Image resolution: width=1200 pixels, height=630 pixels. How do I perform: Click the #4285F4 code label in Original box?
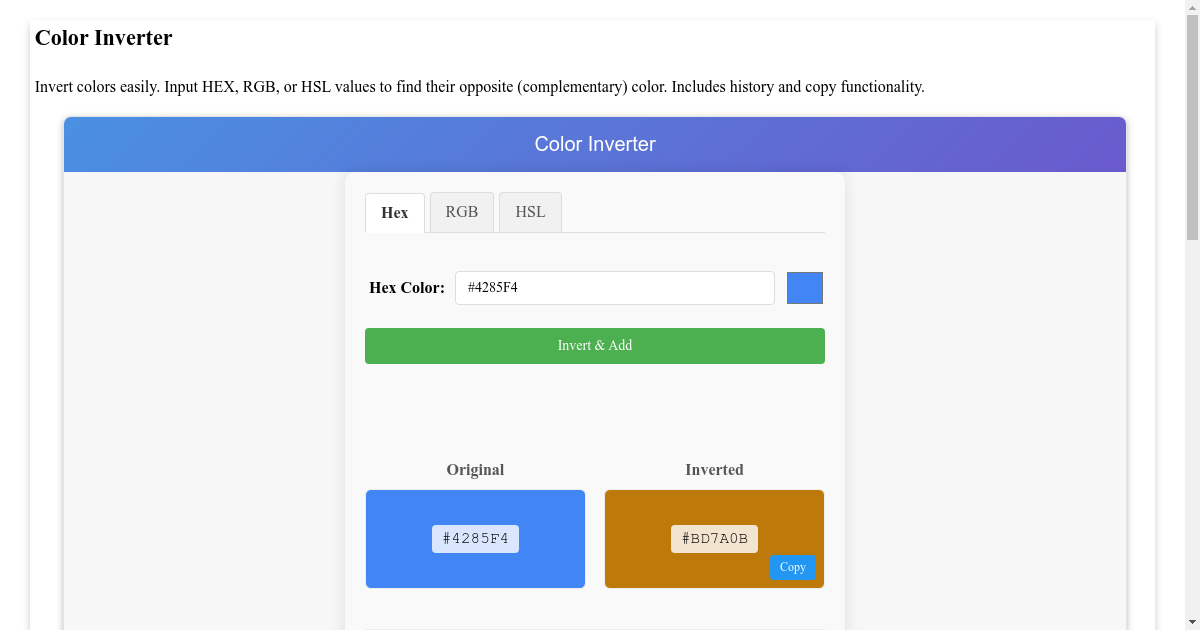[475, 539]
